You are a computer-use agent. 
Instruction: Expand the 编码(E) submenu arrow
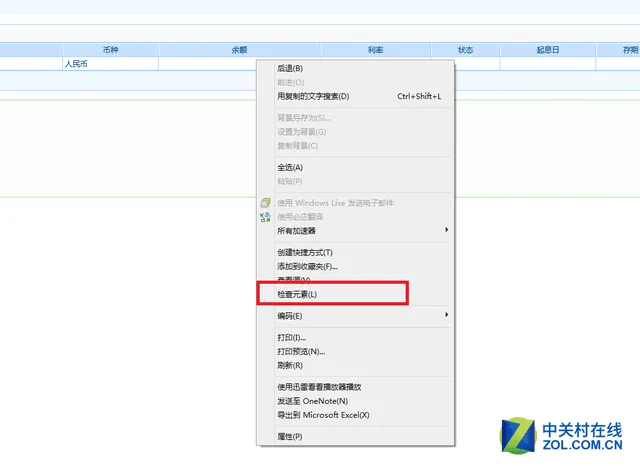[447, 315]
